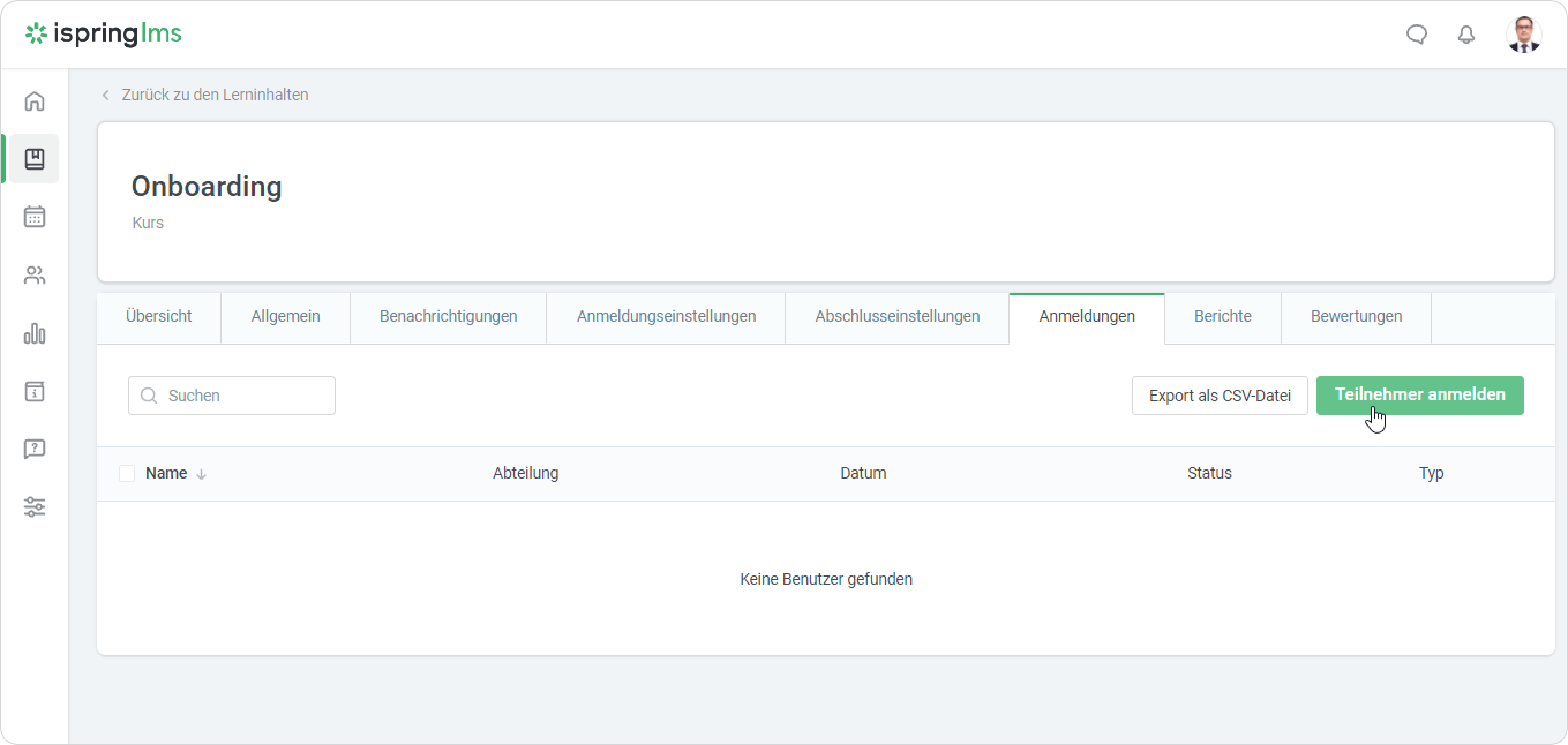
Task: Click Teilnehmer anmelden button
Action: pyautogui.click(x=1420, y=394)
